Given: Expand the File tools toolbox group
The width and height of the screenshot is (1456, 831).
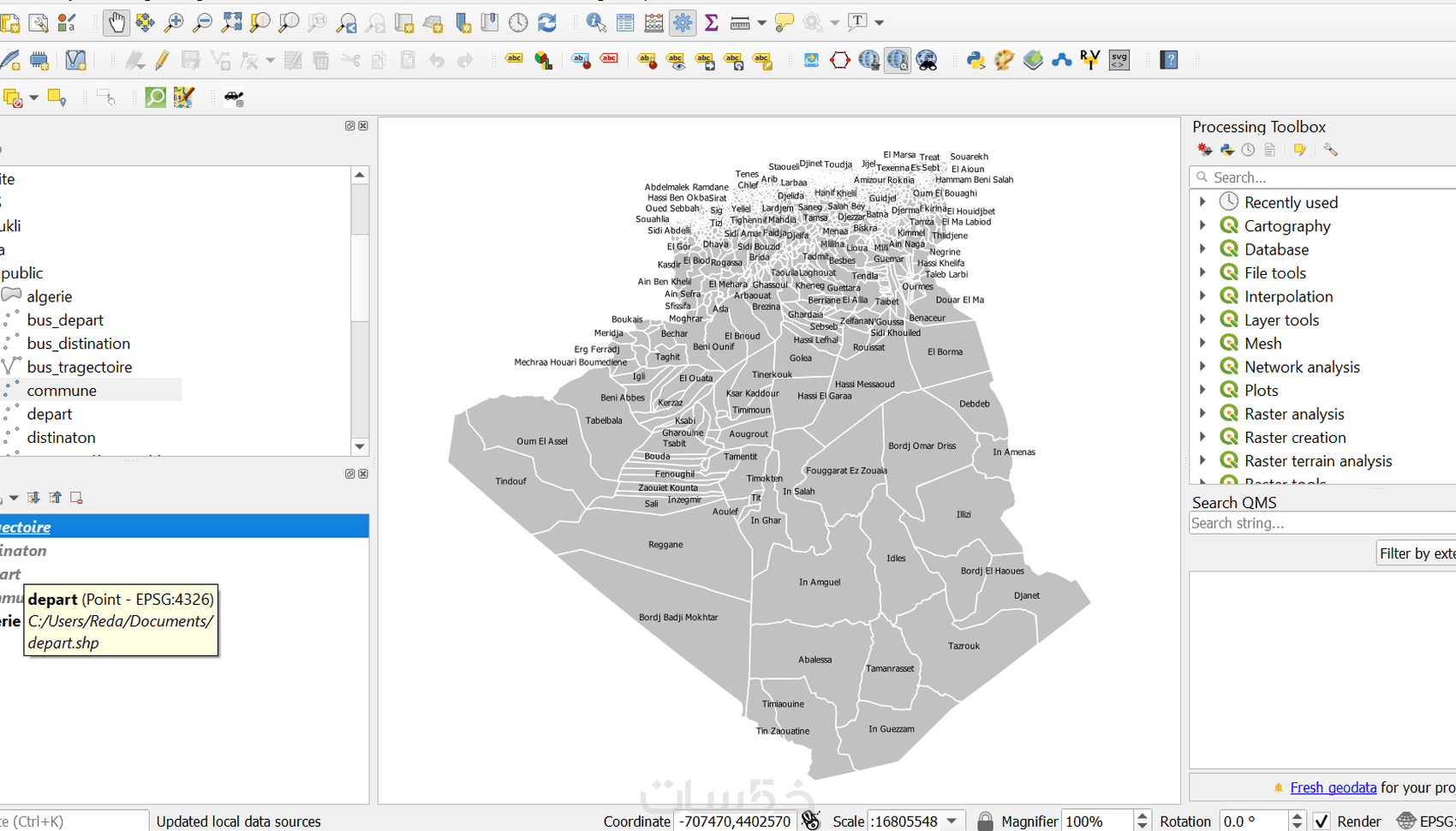Looking at the screenshot, I should point(1202,272).
